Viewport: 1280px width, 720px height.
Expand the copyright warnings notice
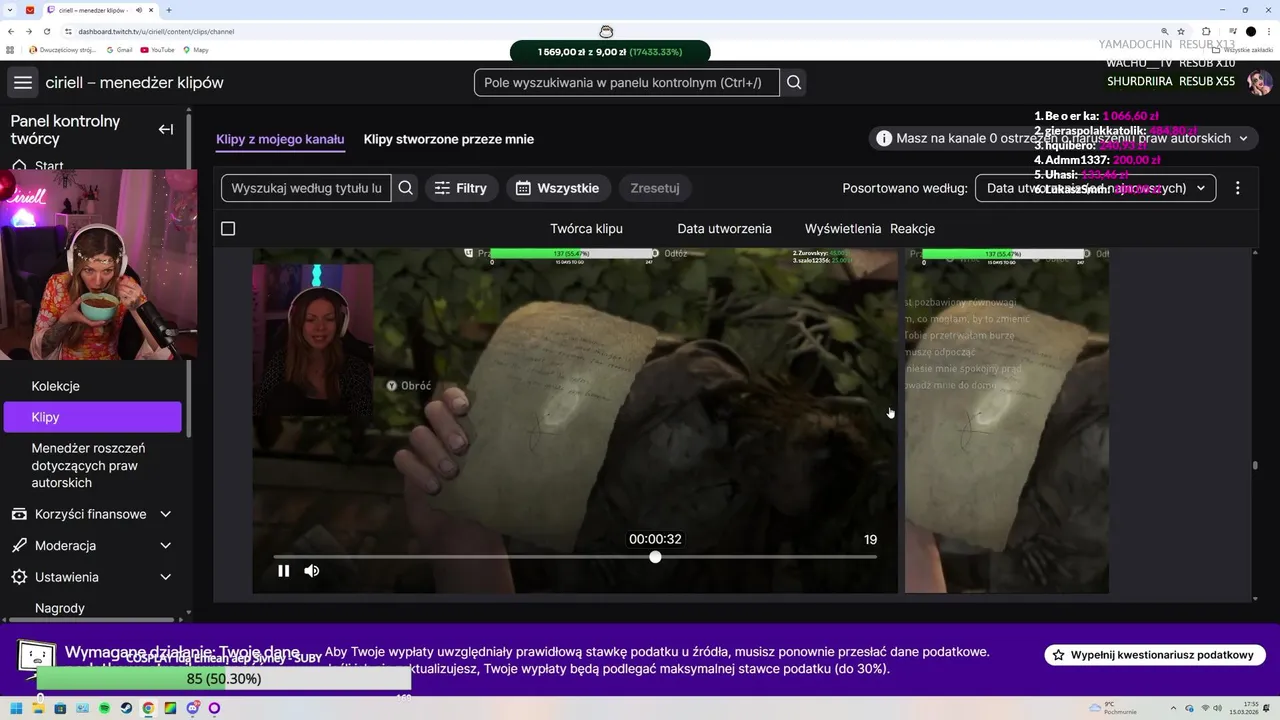pyautogui.click(x=1062, y=138)
